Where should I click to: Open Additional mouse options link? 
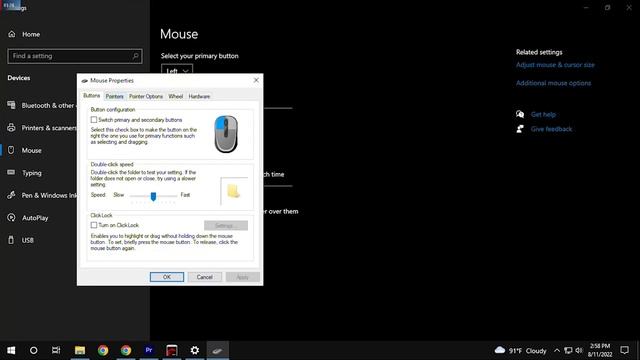(553, 83)
